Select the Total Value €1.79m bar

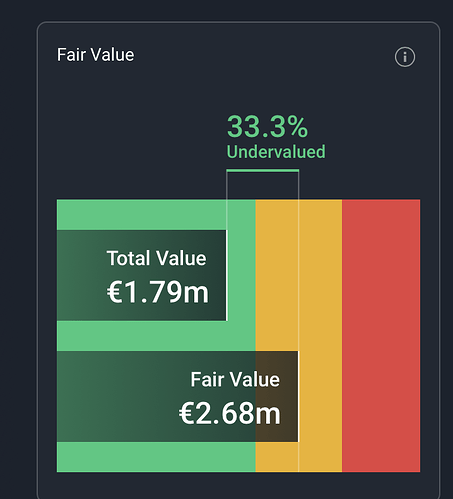pos(142,275)
